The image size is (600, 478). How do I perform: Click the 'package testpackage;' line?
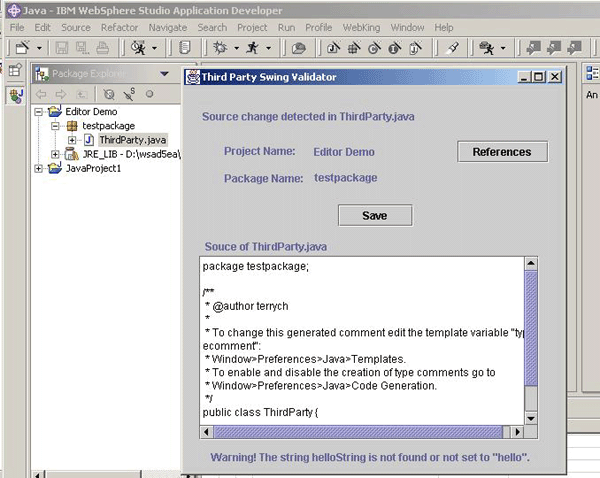[x=256, y=266]
